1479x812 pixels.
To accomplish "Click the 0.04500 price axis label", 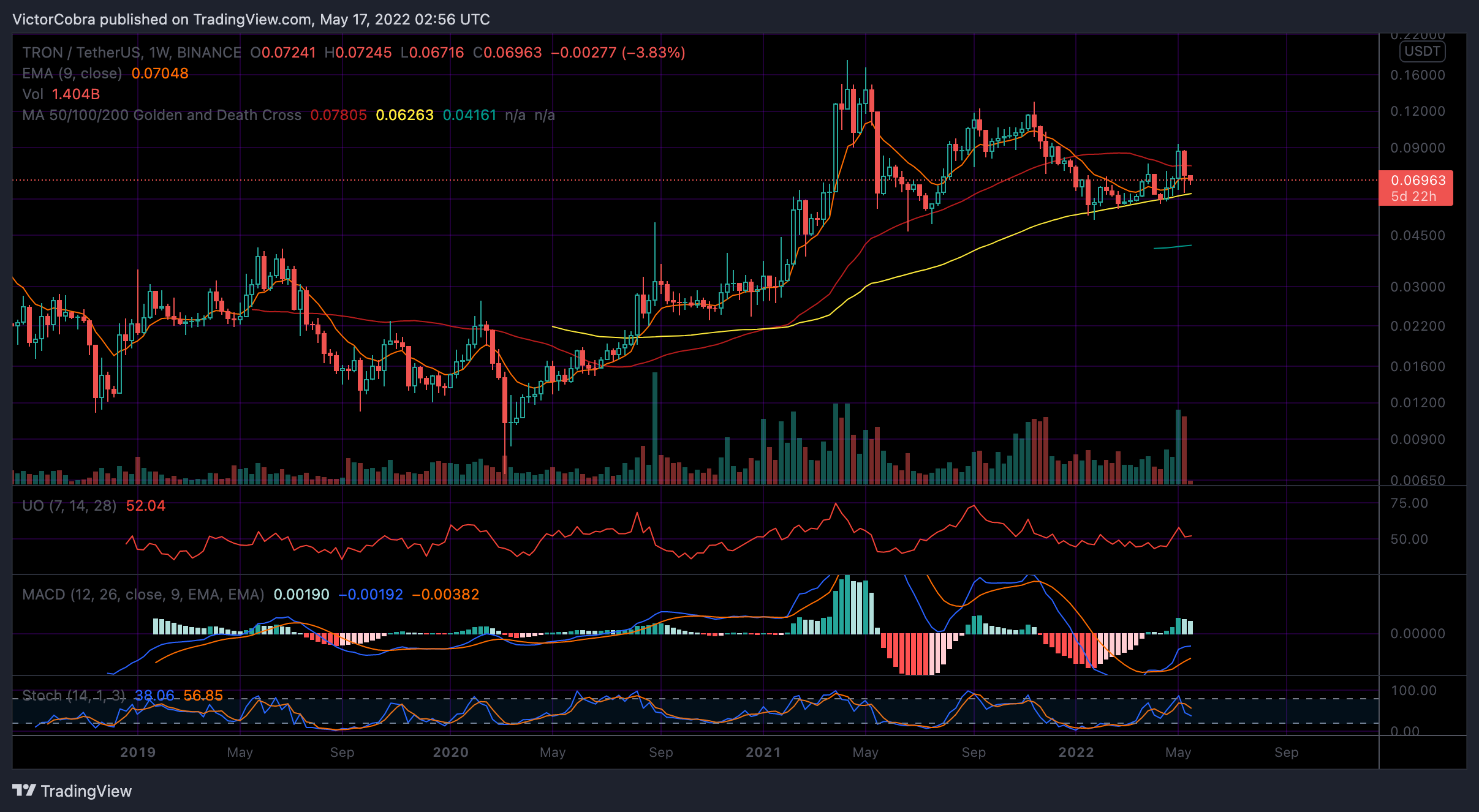I will (x=1418, y=236).
